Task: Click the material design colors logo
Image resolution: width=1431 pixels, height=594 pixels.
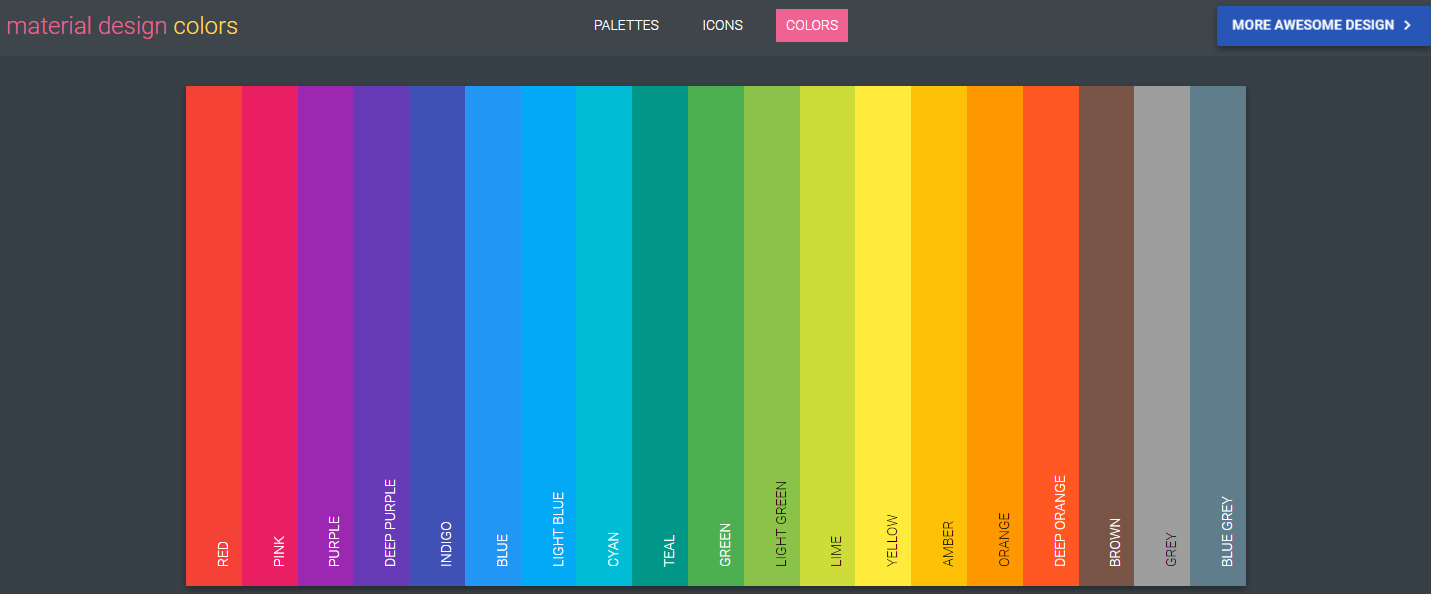Action: pyautogui.click(x=122, y=26)
